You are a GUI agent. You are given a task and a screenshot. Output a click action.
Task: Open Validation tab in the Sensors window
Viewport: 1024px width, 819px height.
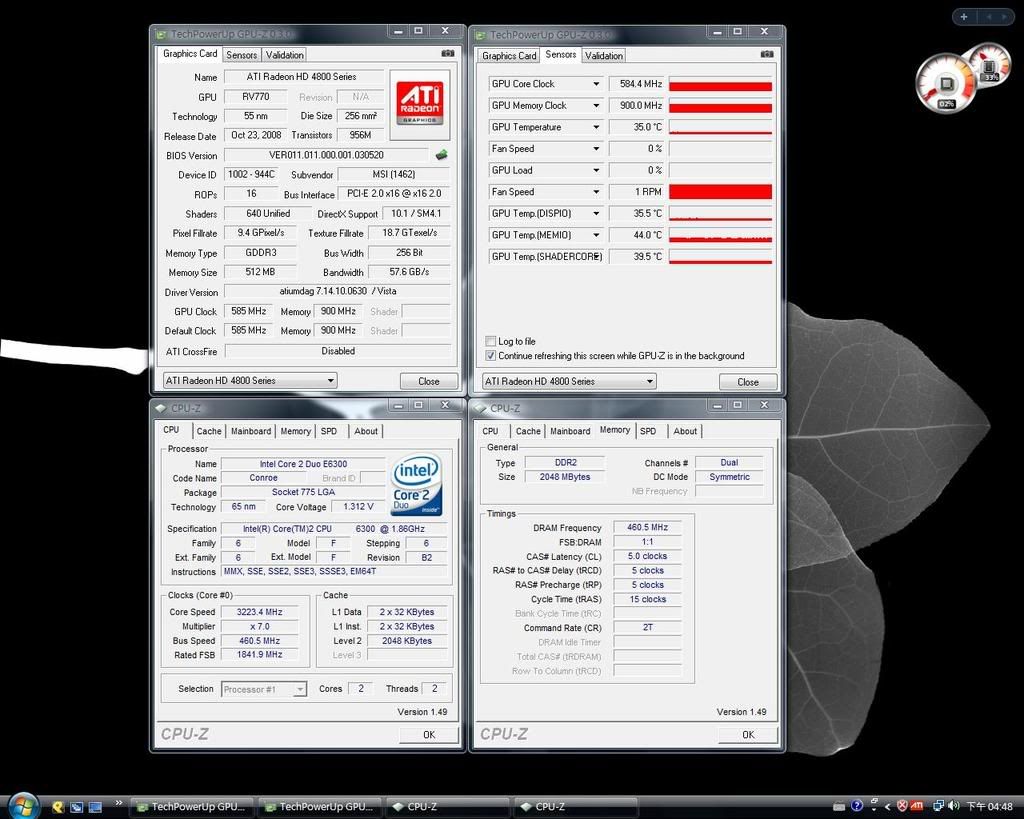point(603,56)
